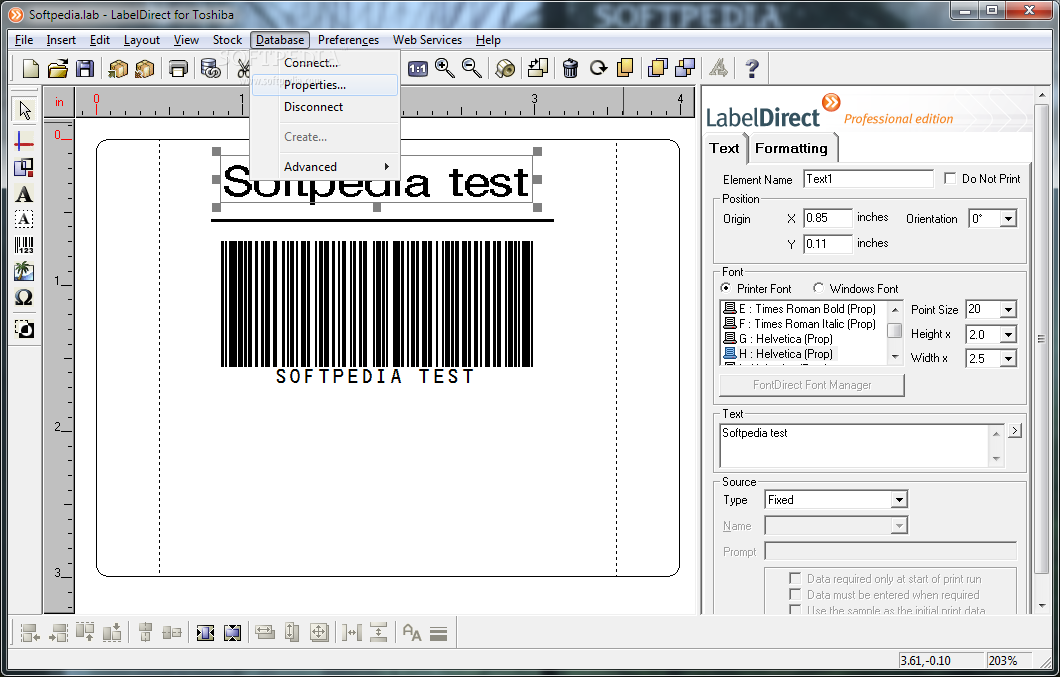Click the font size AA icon

pyautogui.click(x=412, y=633)
